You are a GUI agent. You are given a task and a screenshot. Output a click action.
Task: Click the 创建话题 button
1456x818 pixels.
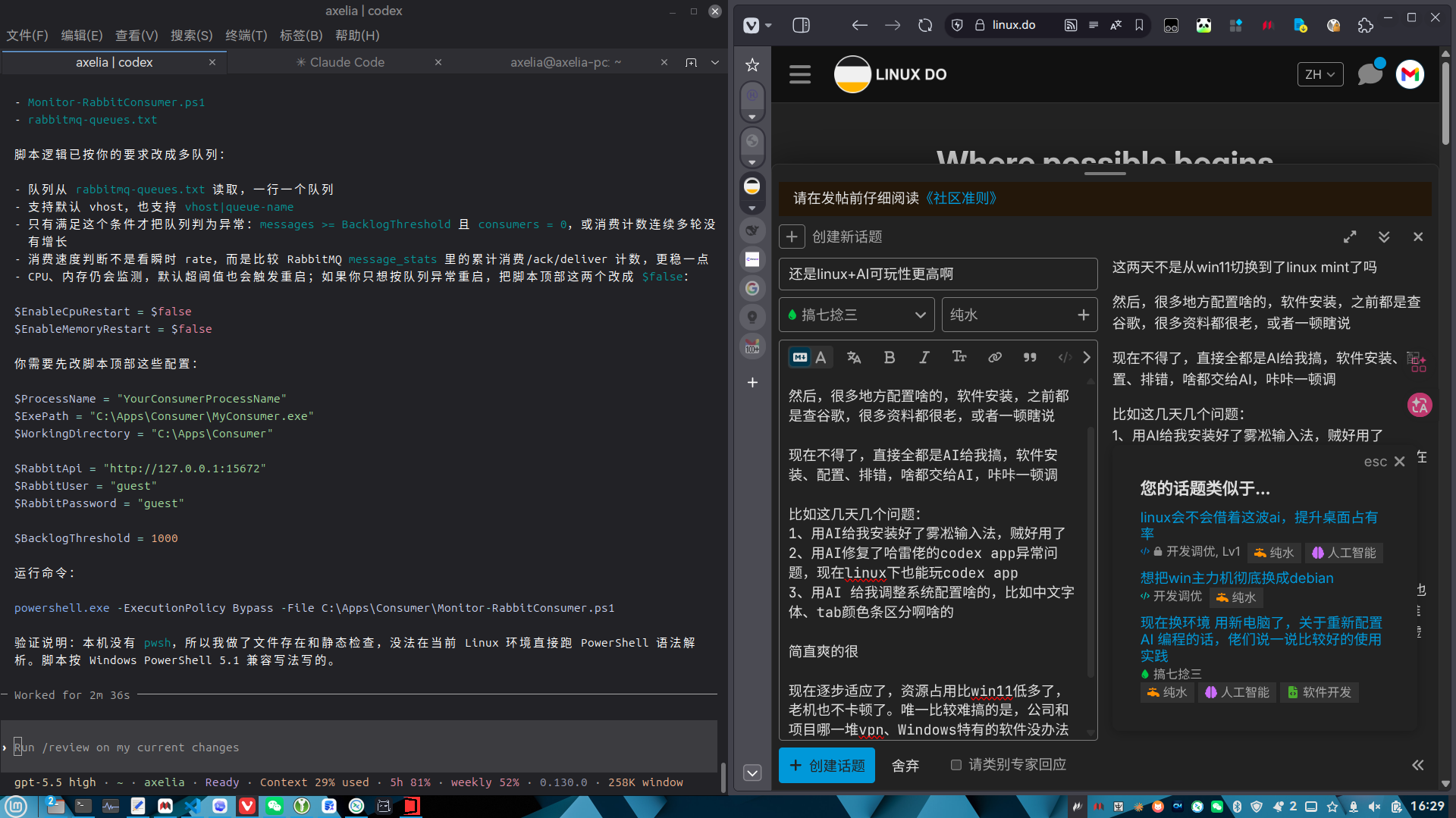click(827, 765)
